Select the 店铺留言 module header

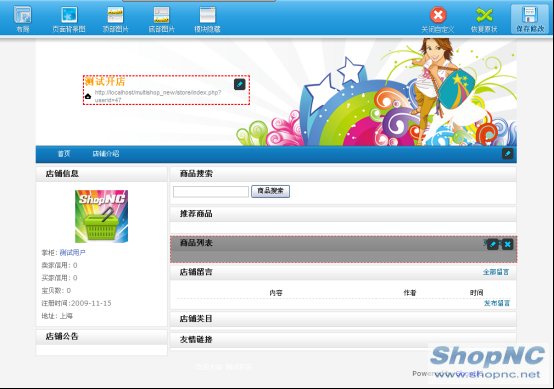[343, 272]
